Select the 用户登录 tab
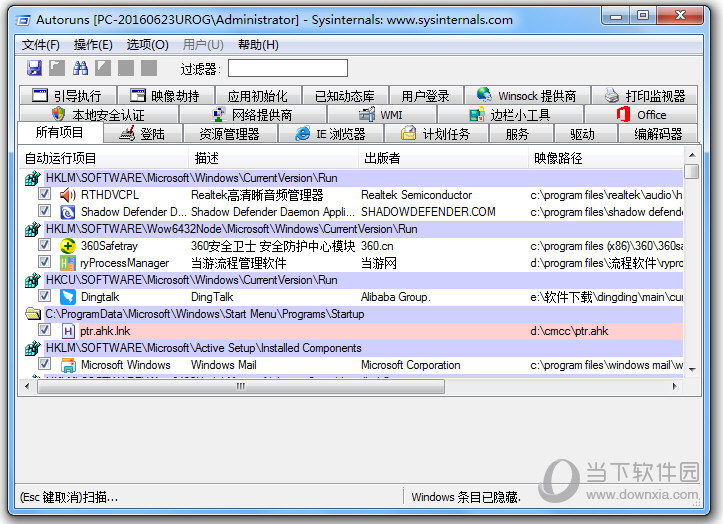The width and height of the screenshot is (723, 524). tap(426, 95)
